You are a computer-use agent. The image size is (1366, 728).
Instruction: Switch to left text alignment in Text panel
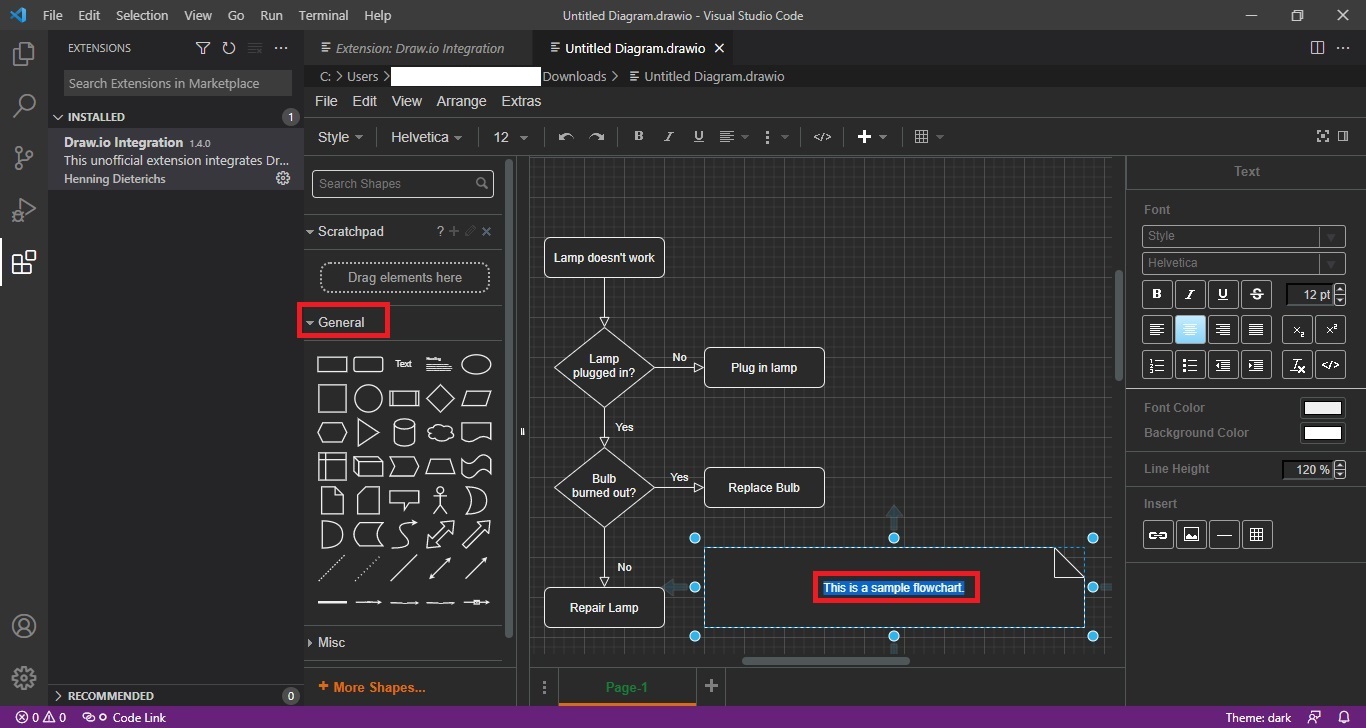coord(1157,329)
